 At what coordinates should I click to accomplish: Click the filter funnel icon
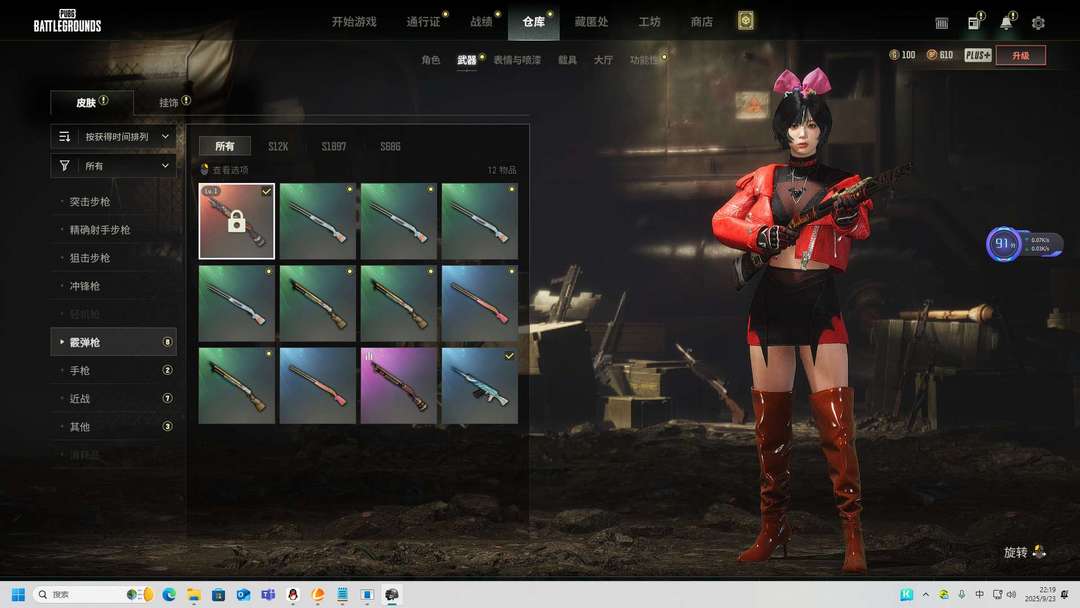(65, 165)
